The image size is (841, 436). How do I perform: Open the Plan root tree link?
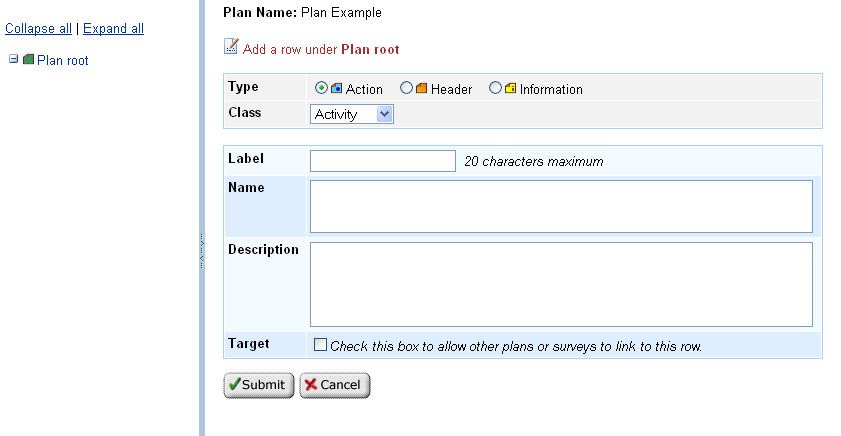click(62, 61)
